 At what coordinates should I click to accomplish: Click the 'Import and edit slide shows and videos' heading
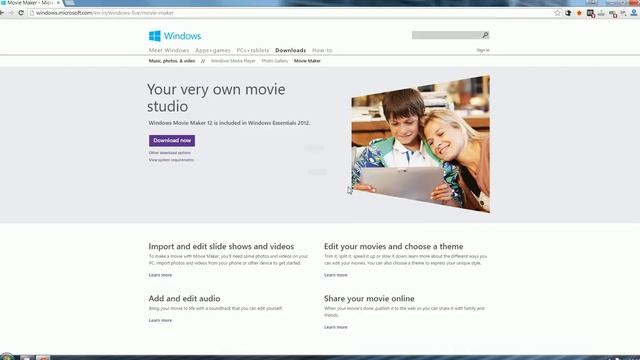pyautogui.click(x=221, y=247)
